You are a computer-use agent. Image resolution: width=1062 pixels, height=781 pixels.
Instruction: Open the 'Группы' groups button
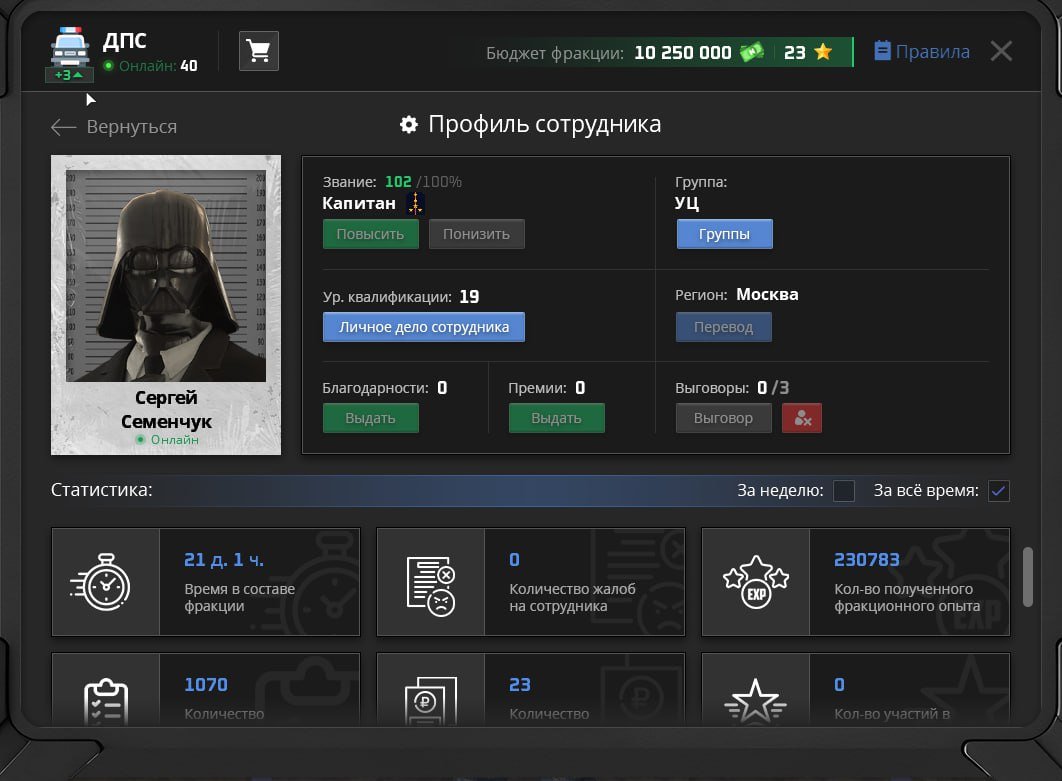tap(725, 234)
